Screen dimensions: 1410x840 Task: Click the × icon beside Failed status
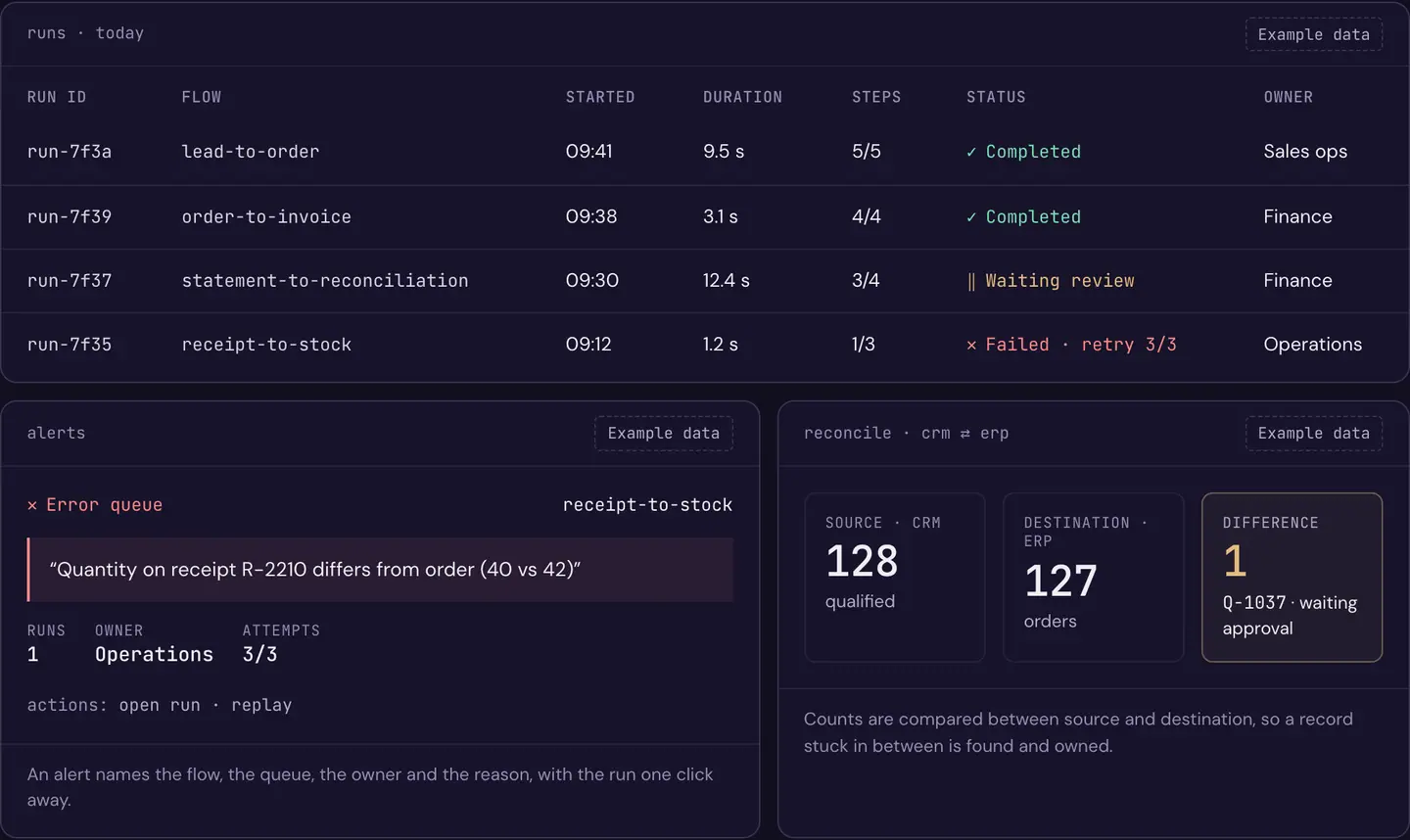point(971,346)
